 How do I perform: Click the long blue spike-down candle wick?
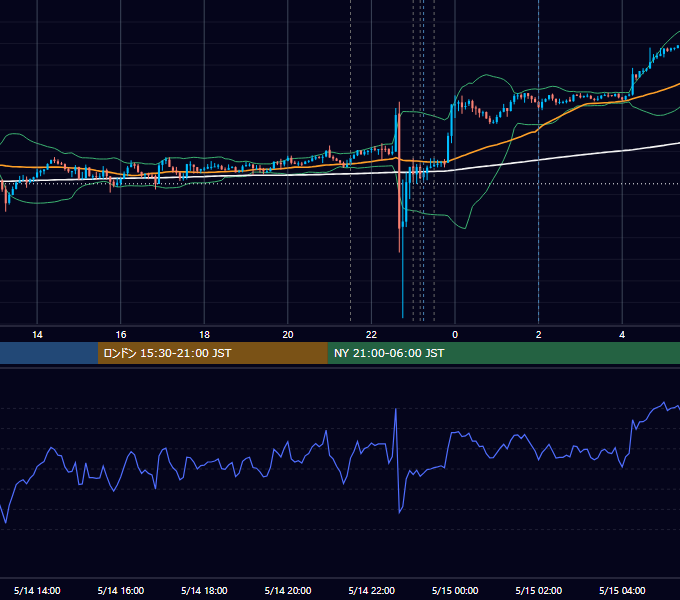tap(403, 273)
